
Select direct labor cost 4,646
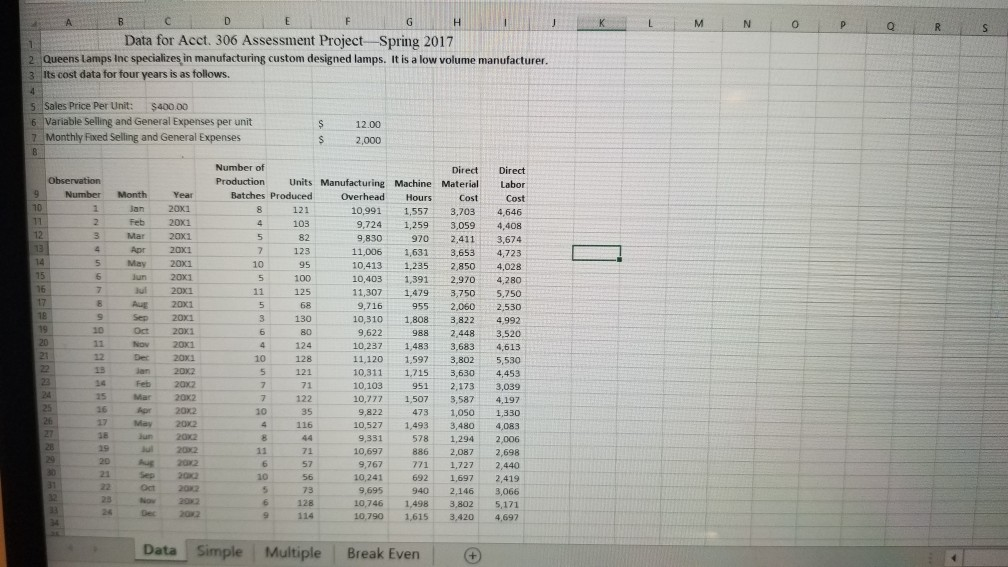pos(509,212)
